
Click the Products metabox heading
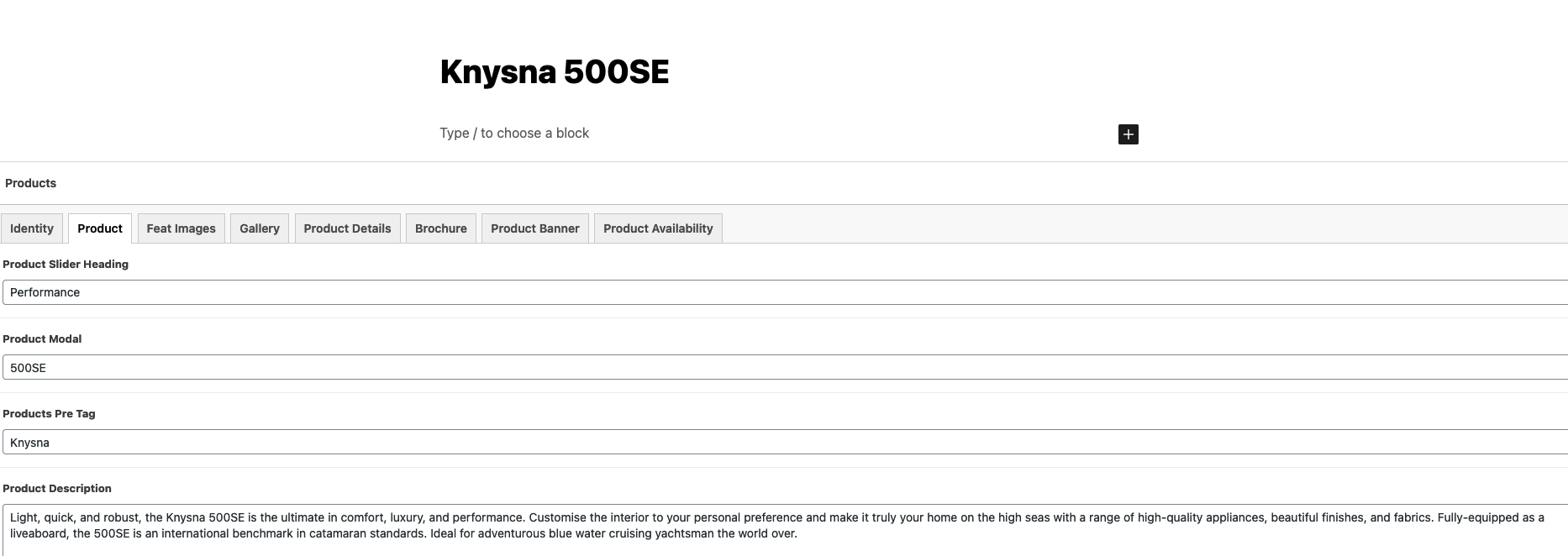pos(30,183)
